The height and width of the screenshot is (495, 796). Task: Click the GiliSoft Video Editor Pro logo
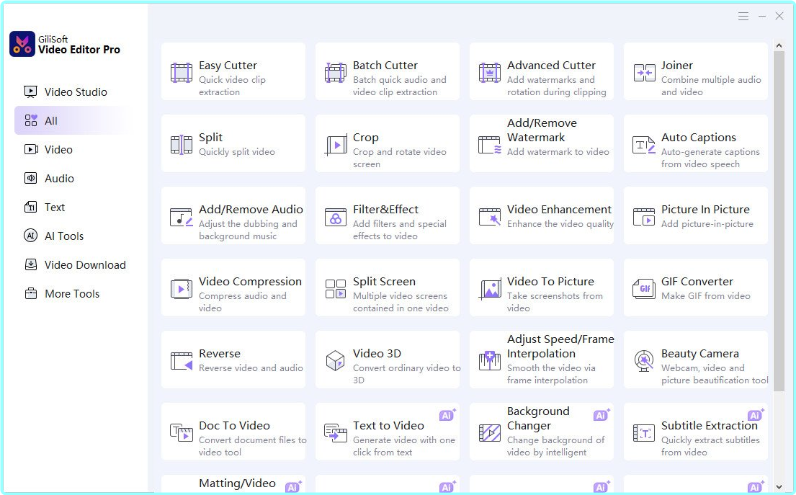point(22,44)
